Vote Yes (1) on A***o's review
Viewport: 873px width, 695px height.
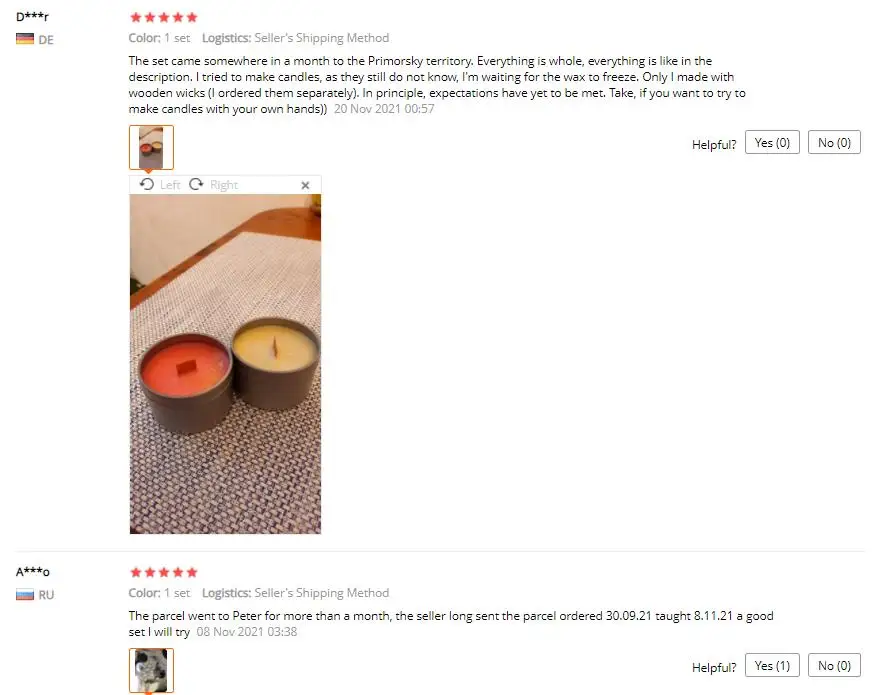click(772, 665)
